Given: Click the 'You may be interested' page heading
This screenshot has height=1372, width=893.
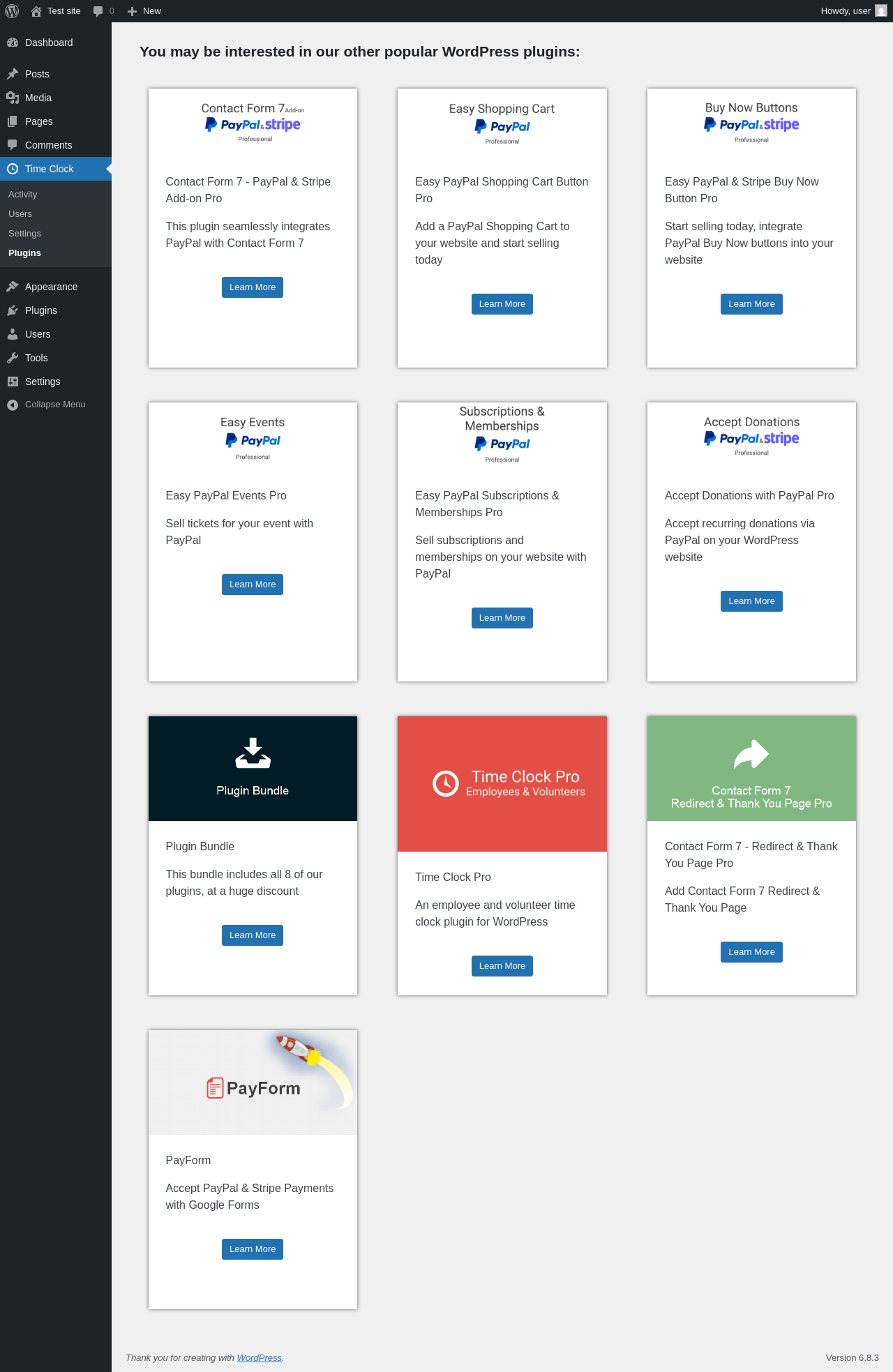Looking at the screenshot, I should point(360,52).
